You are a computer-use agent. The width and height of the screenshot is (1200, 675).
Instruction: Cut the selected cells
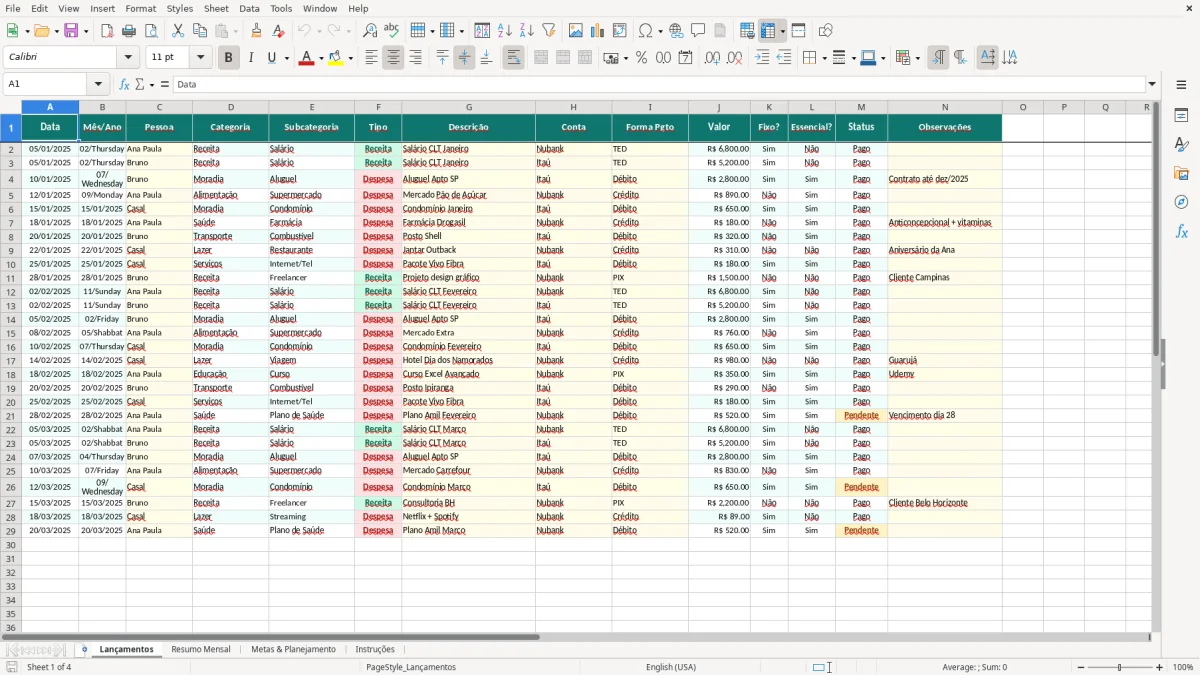point(178,31)
